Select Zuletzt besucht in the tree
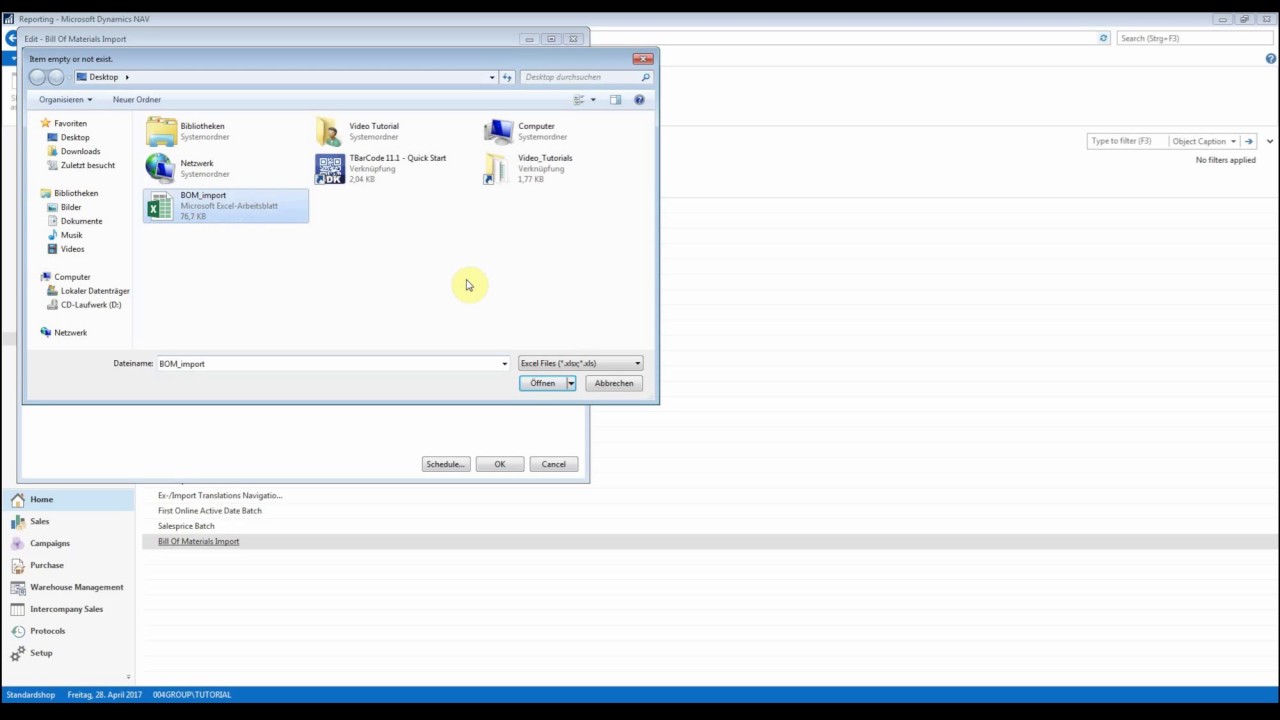Image resolution: width=1280 pixels, height=720 pixels. (x=87, y=165)
